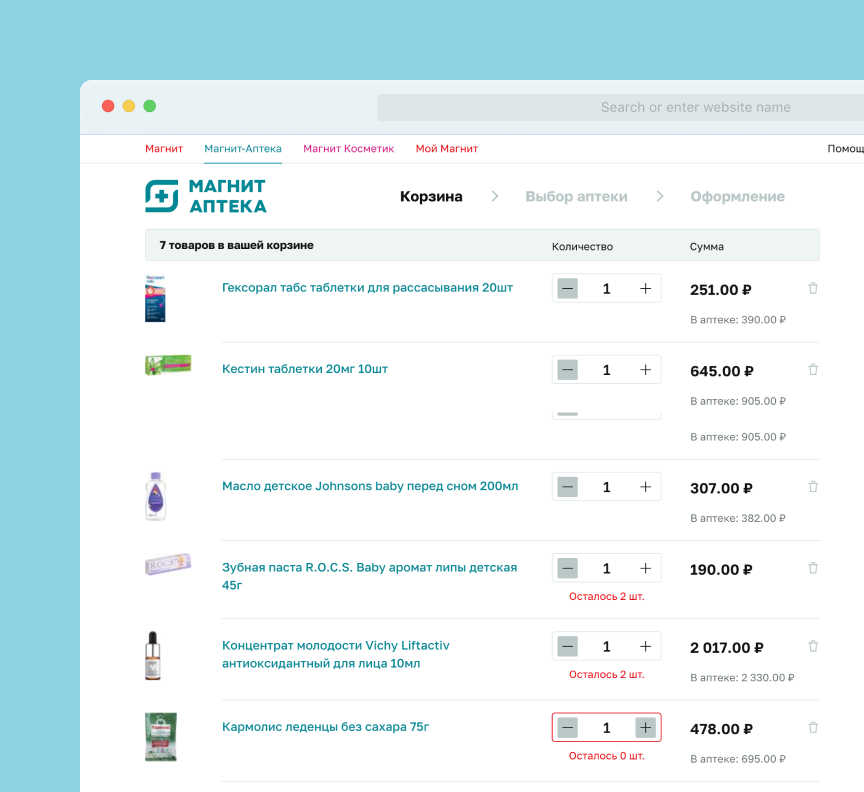The height and width of the screenshot is (792, 864).
Task: Click the Vichy Liftactiv product thumbnail
Action: (x=153, y=656)
